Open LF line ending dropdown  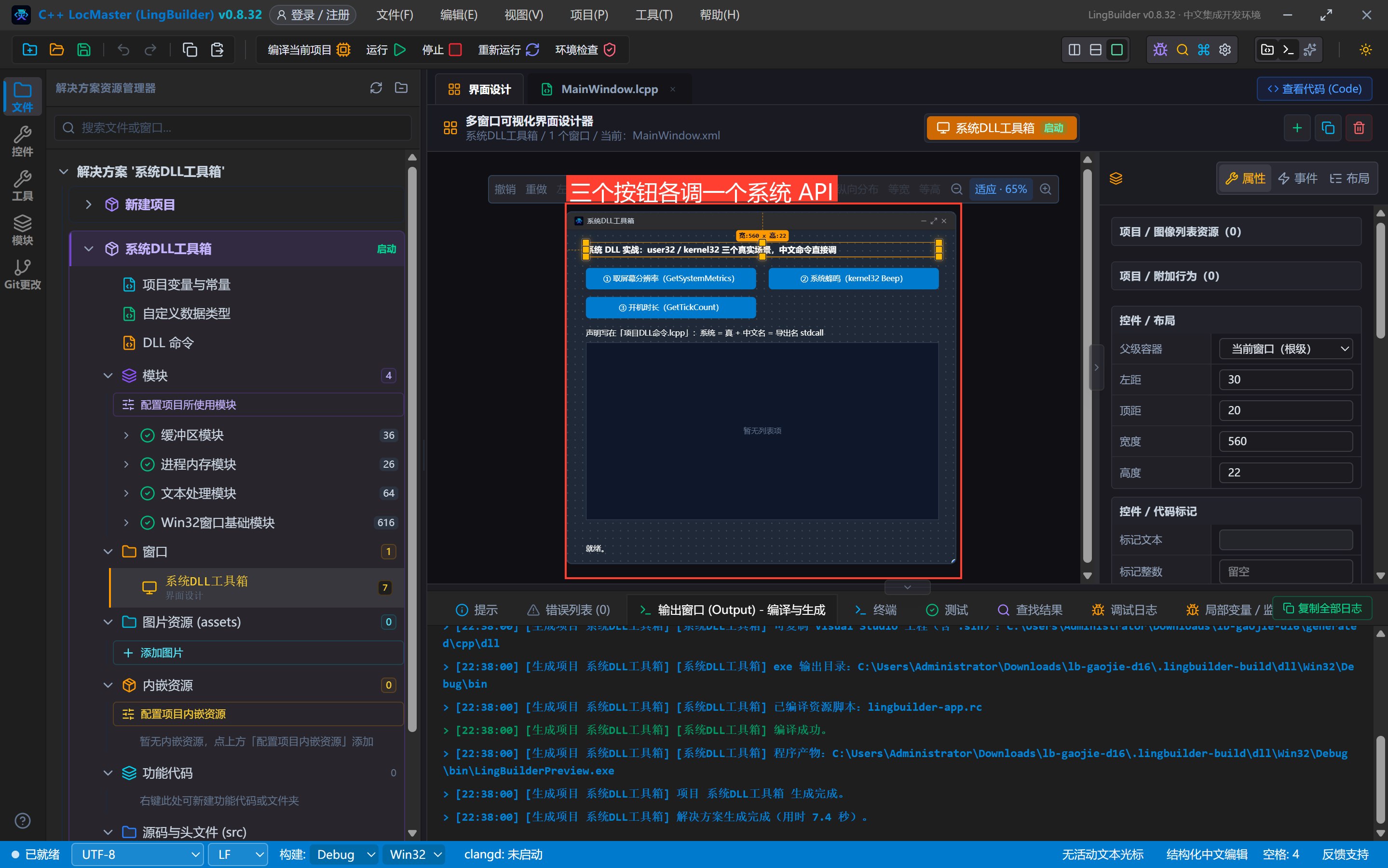(x=238, y=854)
